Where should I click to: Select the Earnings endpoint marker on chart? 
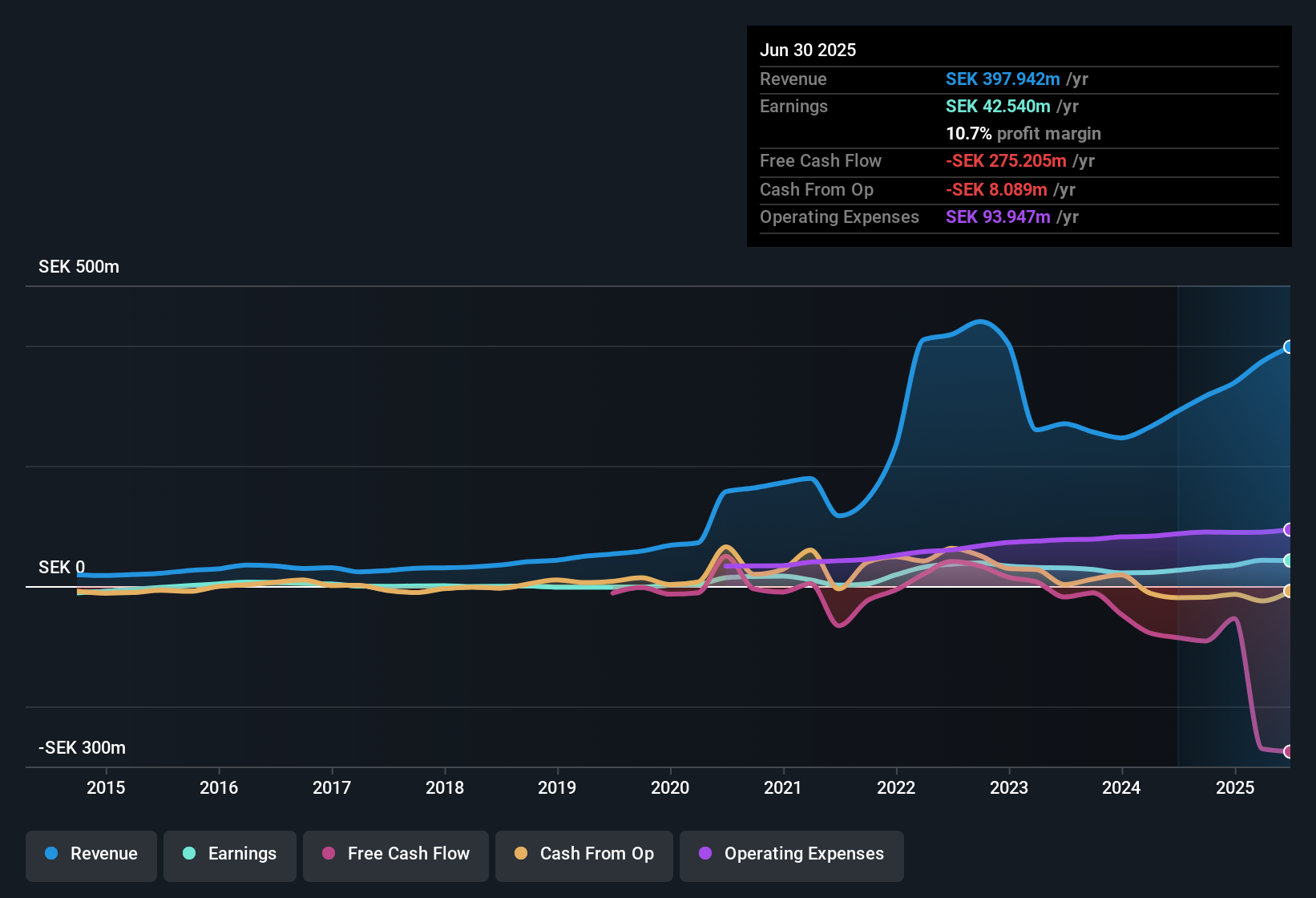1289,560
